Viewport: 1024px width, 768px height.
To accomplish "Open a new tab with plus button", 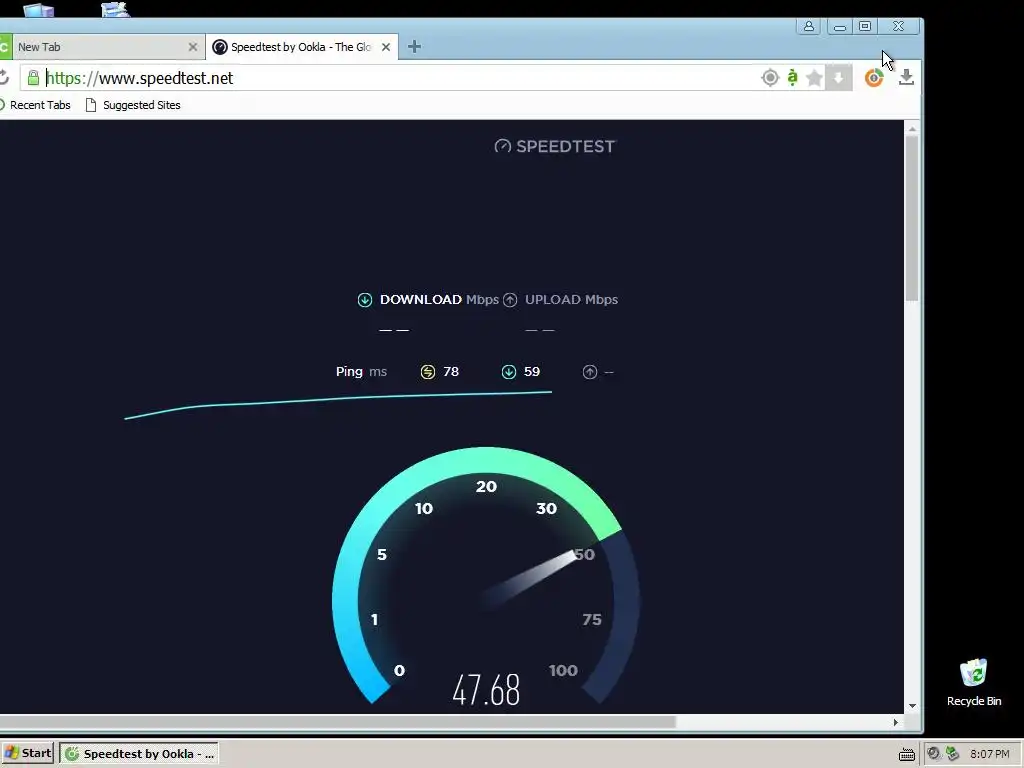I will click(414, 46).
